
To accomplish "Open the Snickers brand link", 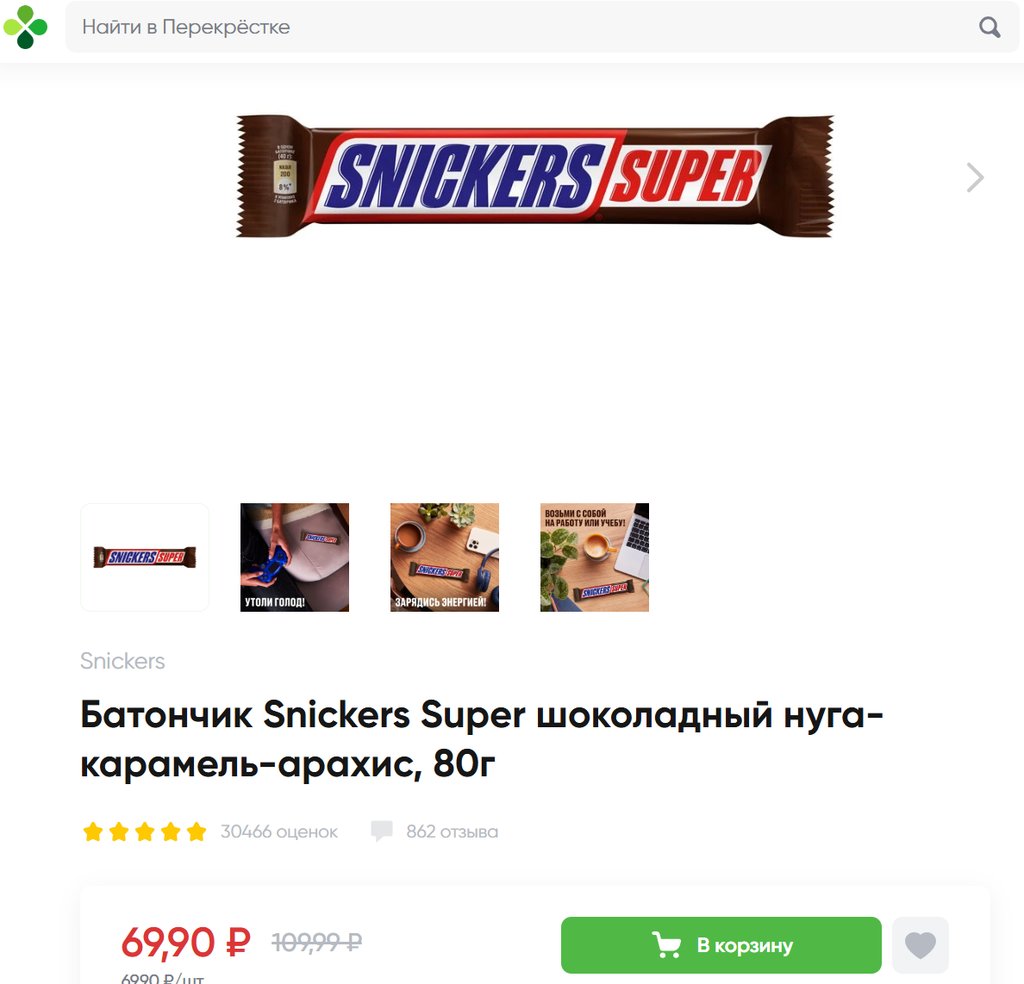I will point(123,661).
